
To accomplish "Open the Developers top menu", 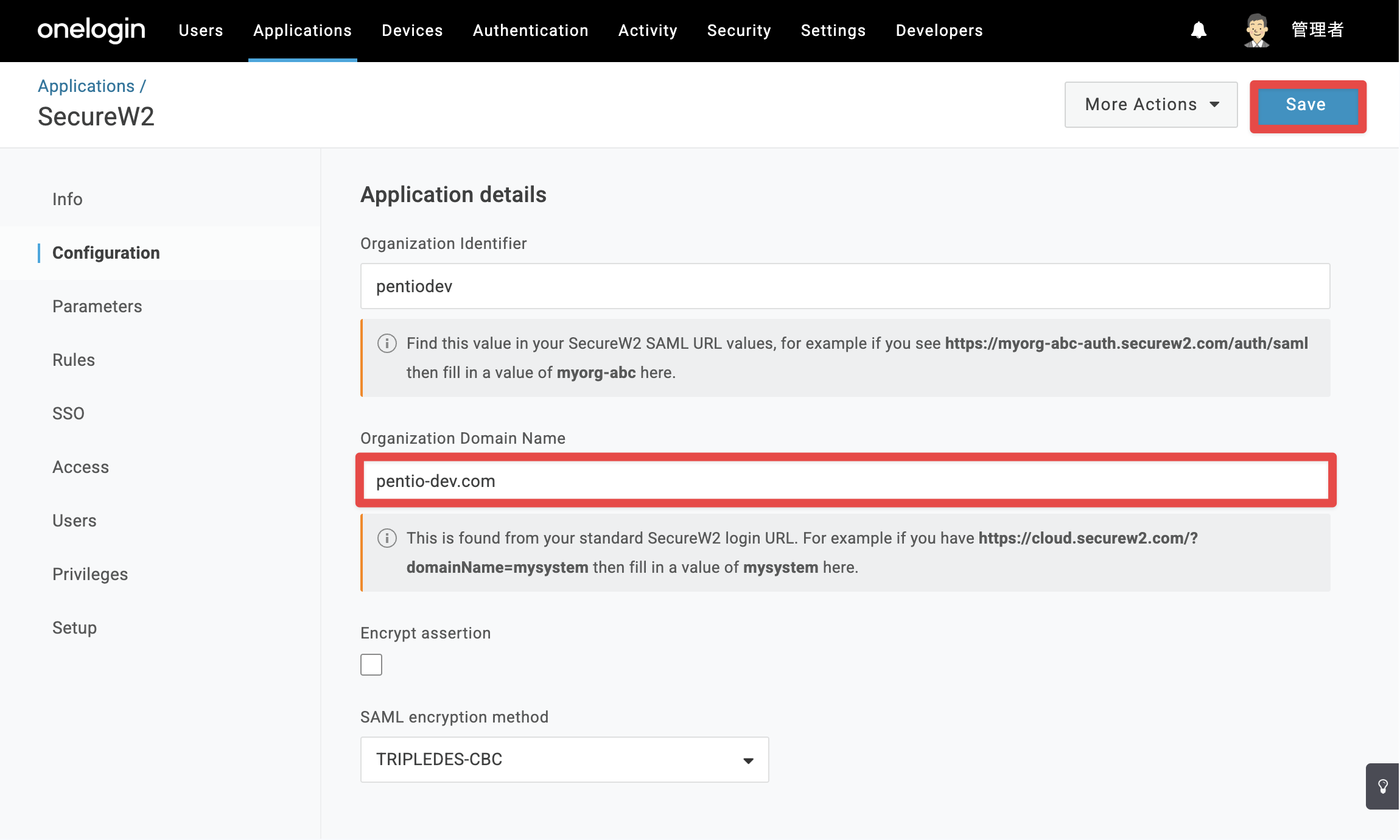I will pos(939,30).
